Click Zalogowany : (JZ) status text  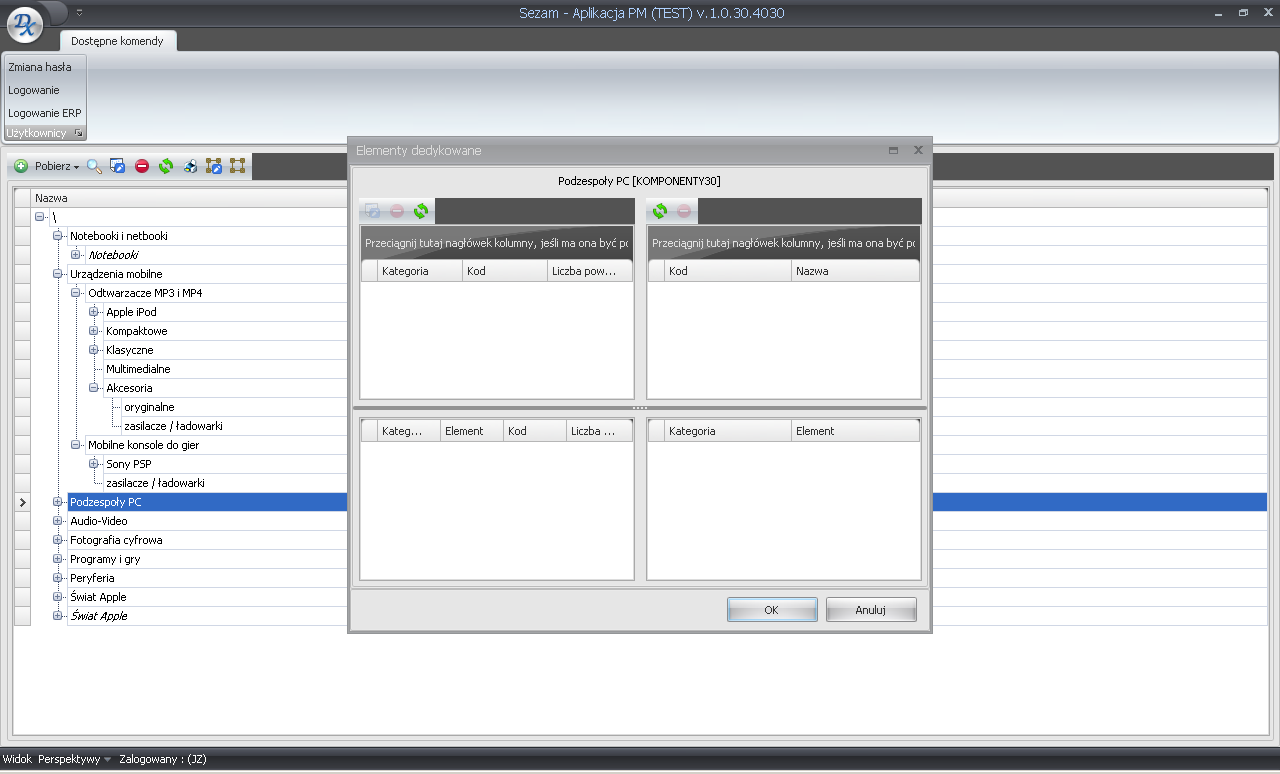point(163,759)
